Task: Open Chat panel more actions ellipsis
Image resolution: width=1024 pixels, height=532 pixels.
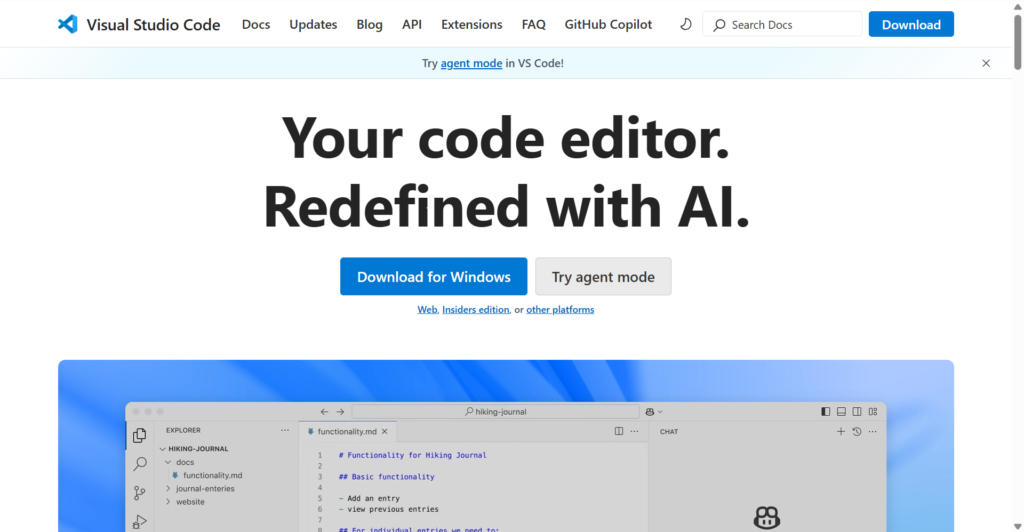Action: tap(872, 431)
